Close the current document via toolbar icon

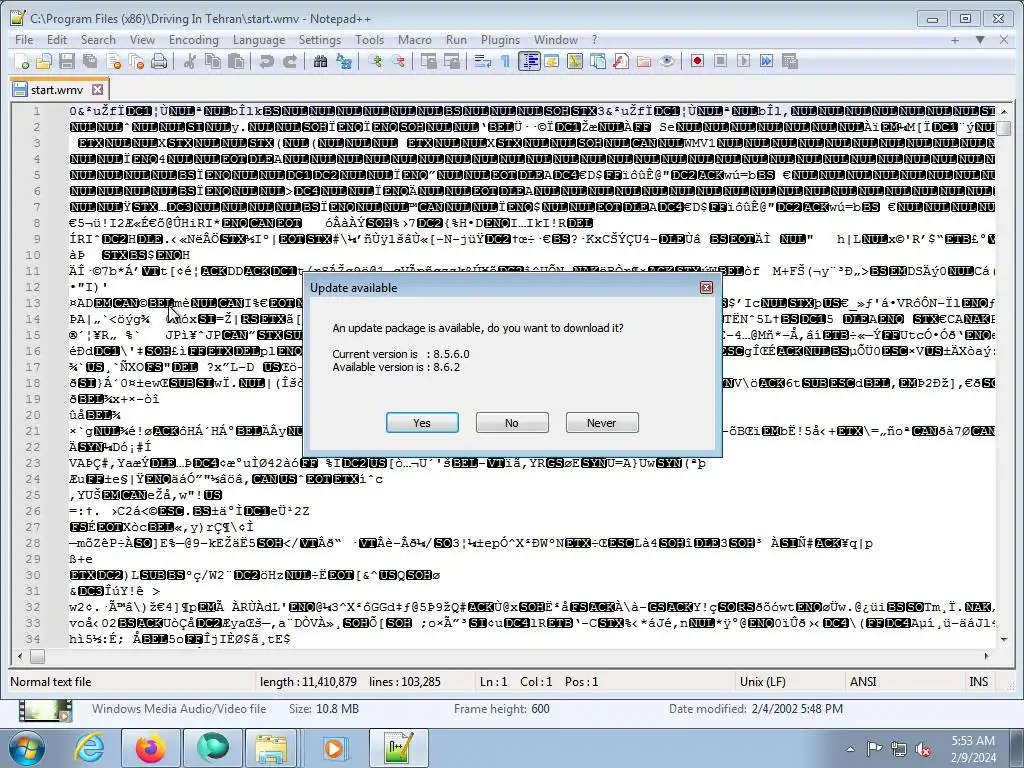(x=113, y=61)
